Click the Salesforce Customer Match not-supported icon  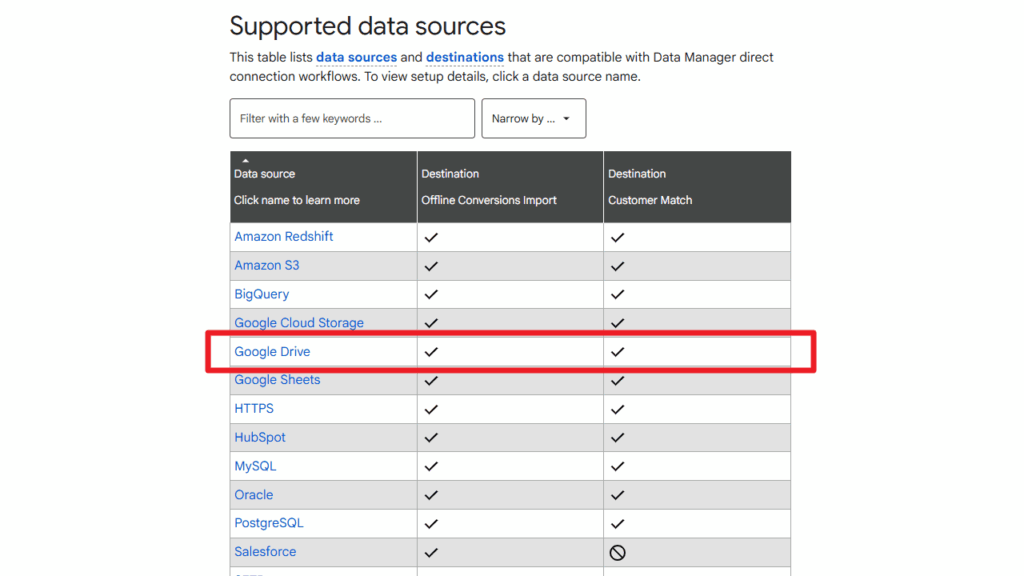click(618, 552)
